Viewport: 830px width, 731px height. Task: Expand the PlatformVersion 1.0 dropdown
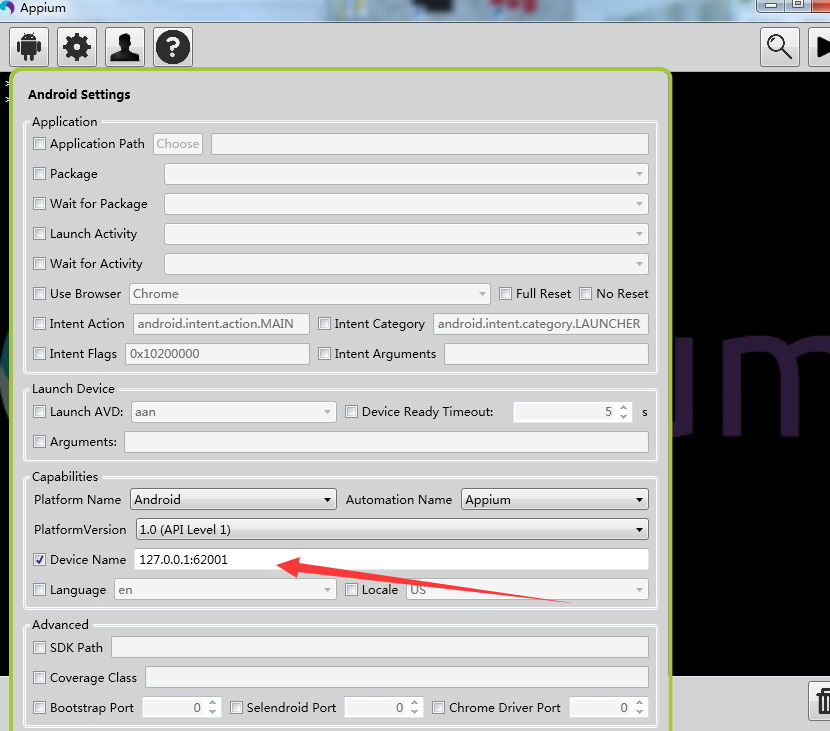coord(392,529)
